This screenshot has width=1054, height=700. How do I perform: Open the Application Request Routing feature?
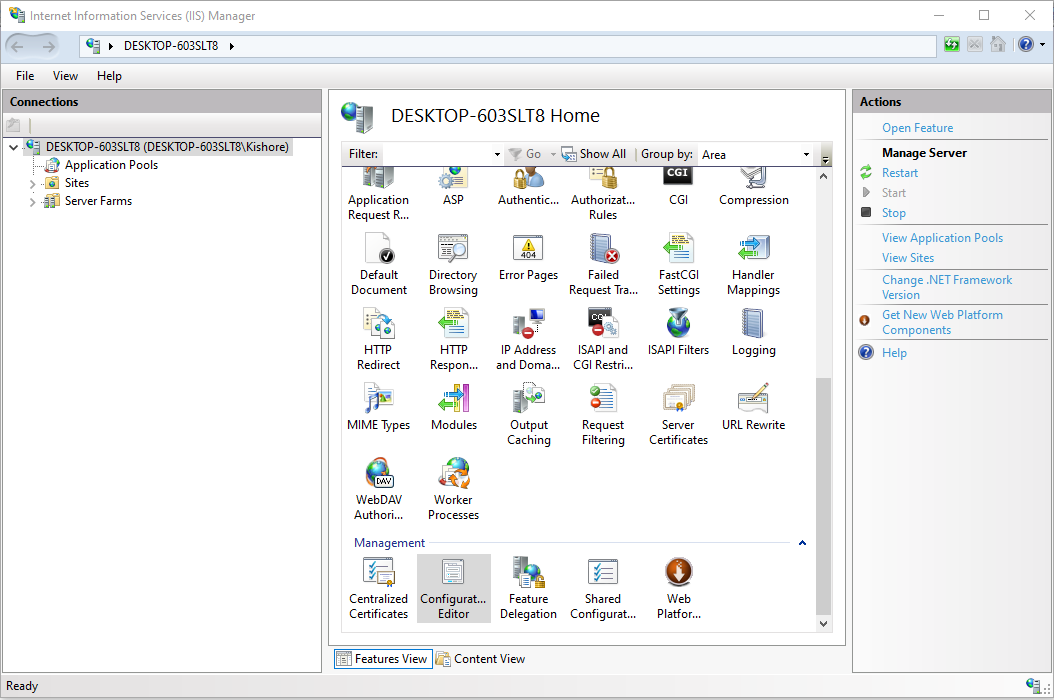click(378, 194)
